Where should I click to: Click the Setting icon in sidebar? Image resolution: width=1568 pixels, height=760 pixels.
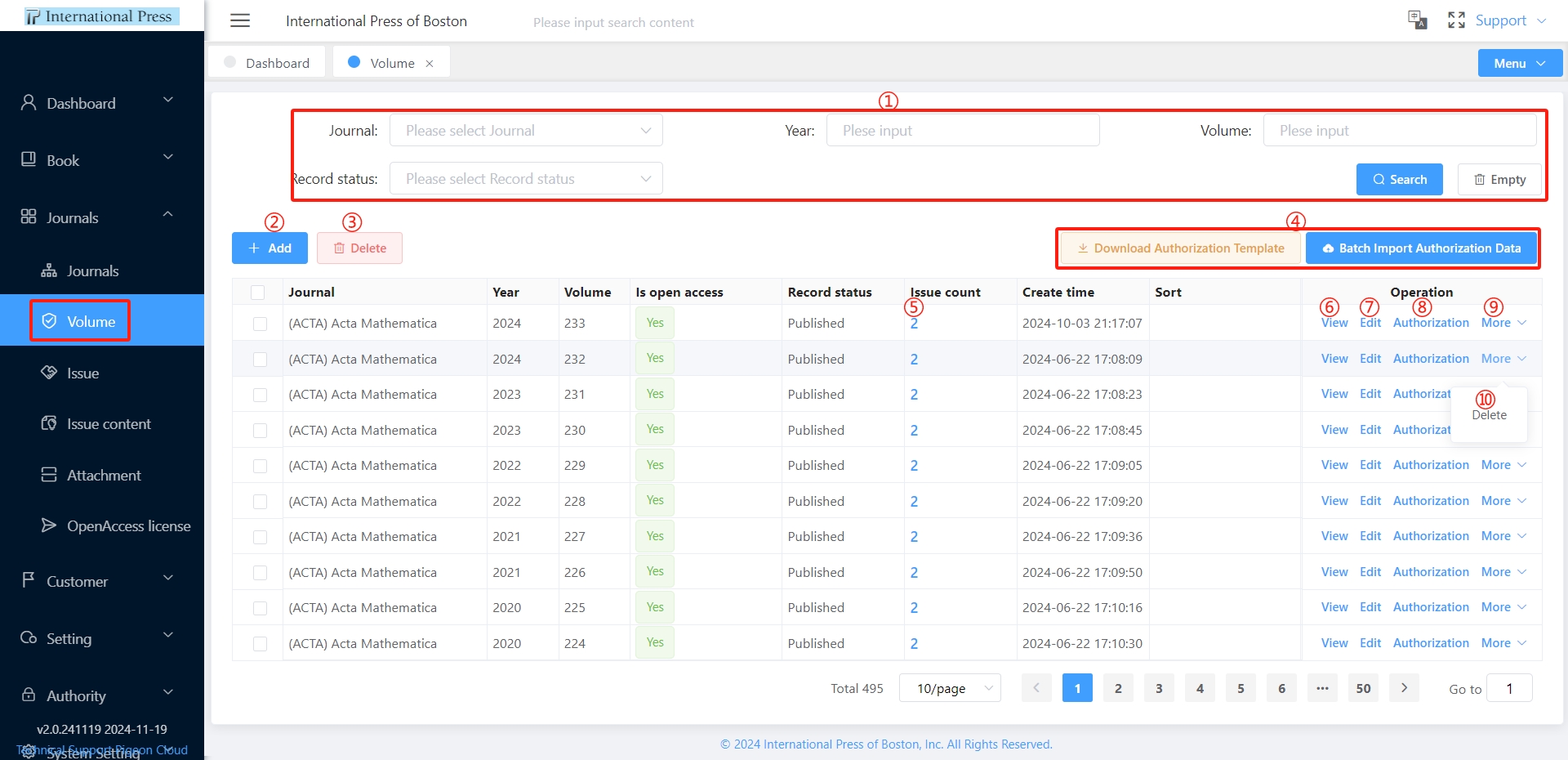[29, 637]
